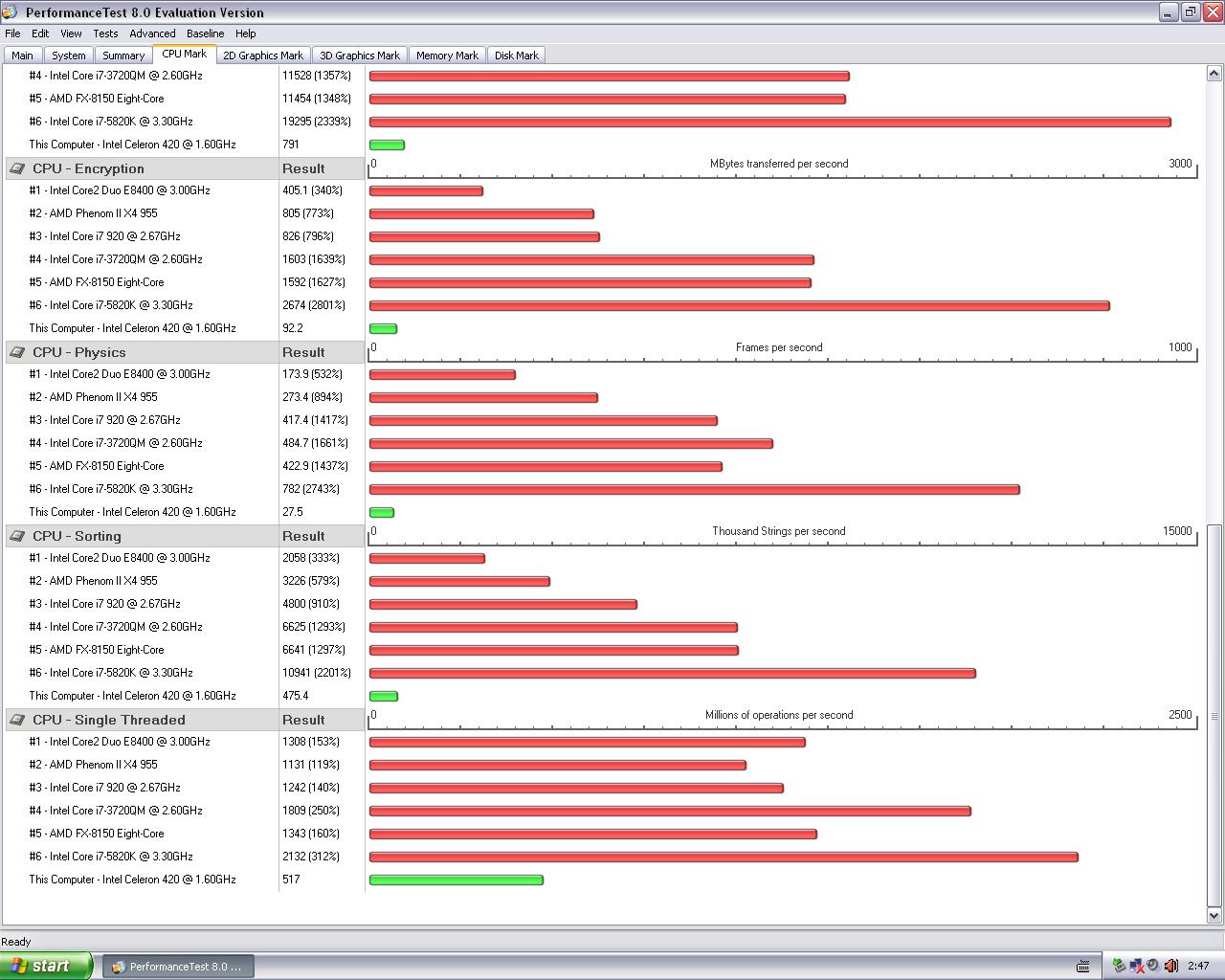Click the 2132 (312%) single threaded result
This screenshot has width=1225, height=980.
311,857
